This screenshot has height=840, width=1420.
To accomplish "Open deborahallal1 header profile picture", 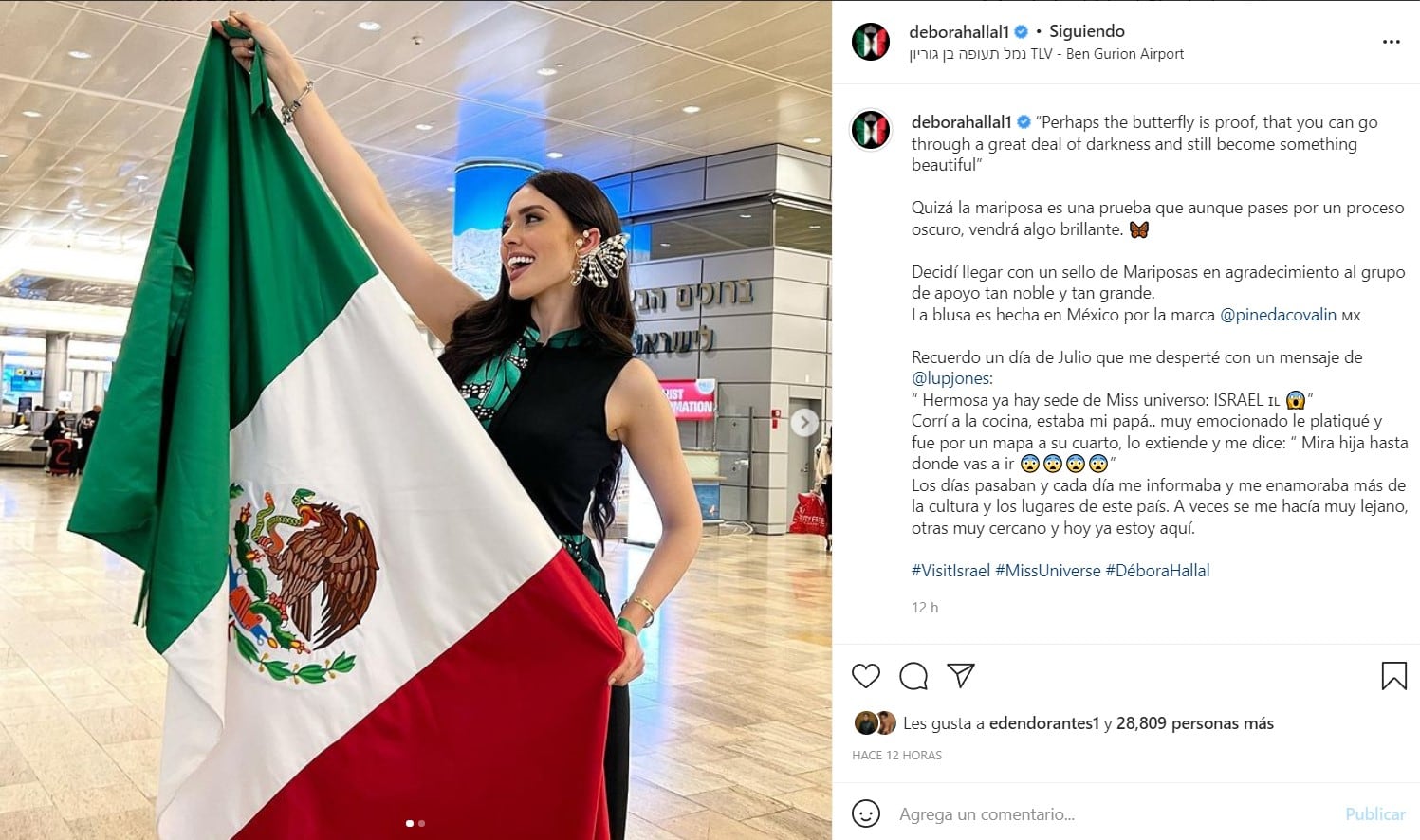I will (870, 43).
